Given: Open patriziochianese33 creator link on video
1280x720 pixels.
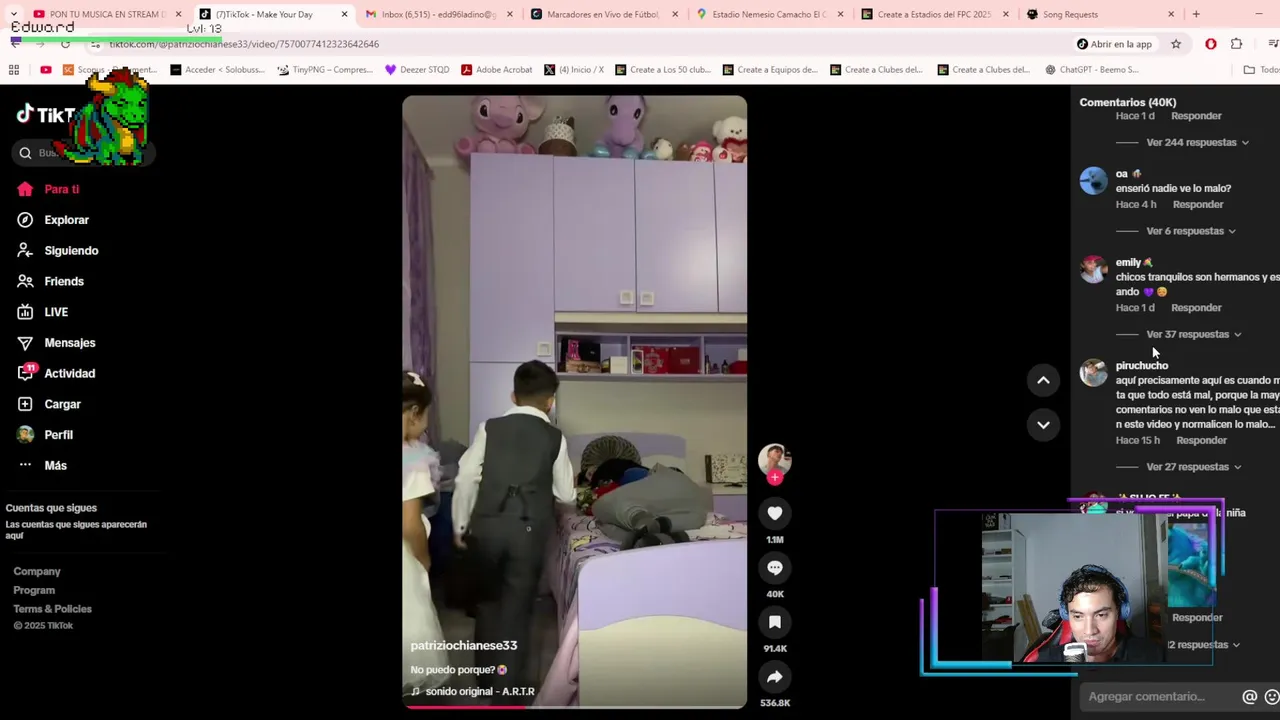Looking at the screenshot, I should (463, 646).
